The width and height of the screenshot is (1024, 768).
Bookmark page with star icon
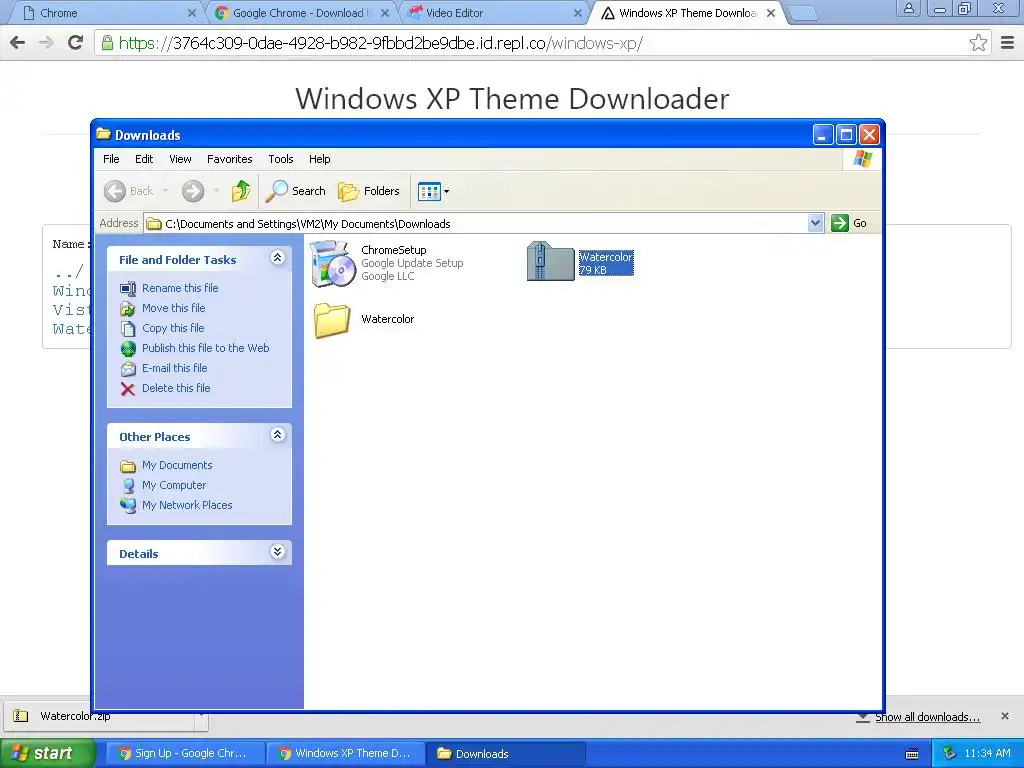(978, 43)
